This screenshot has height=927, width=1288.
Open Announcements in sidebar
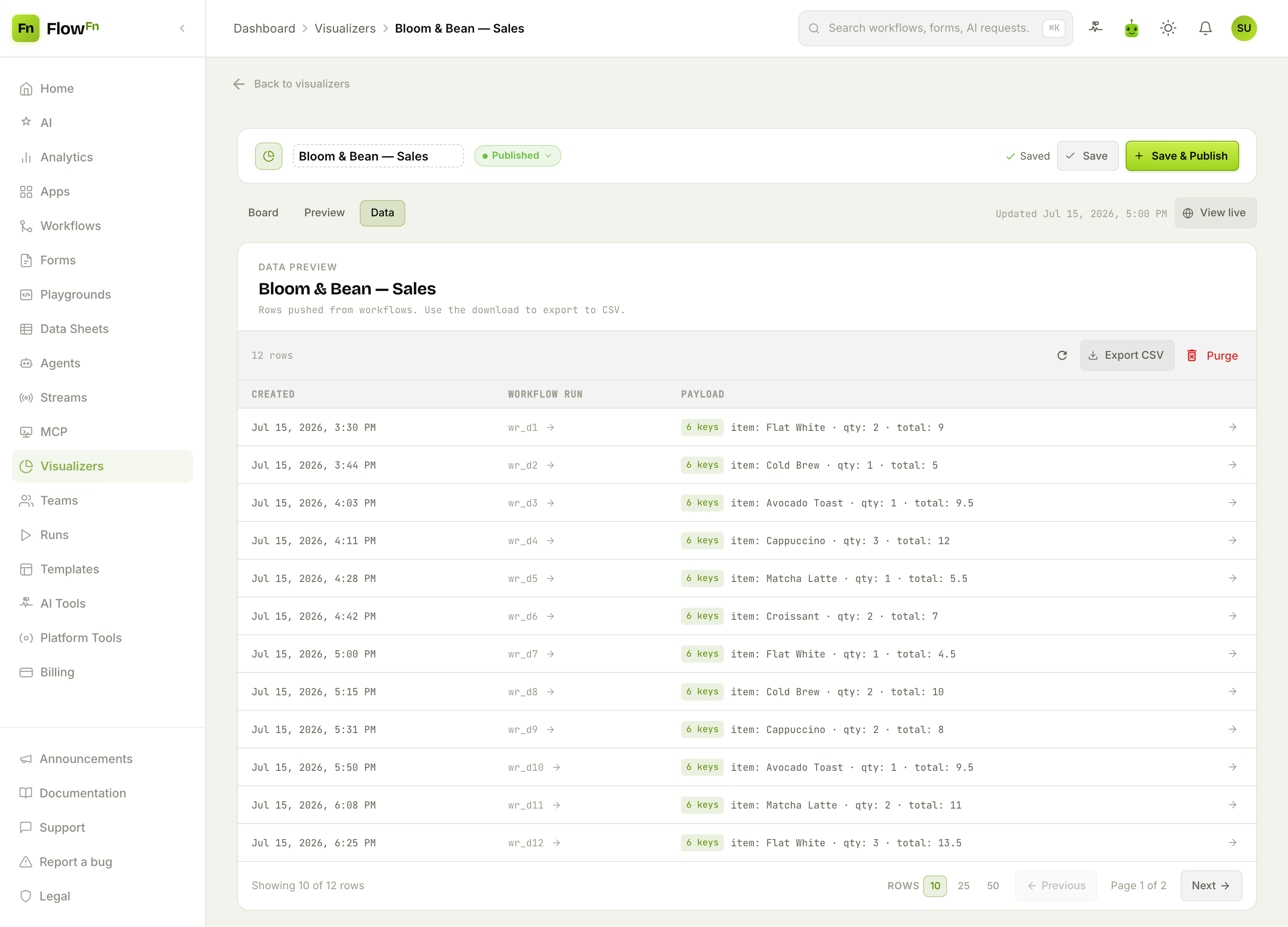tap(102, 759)
